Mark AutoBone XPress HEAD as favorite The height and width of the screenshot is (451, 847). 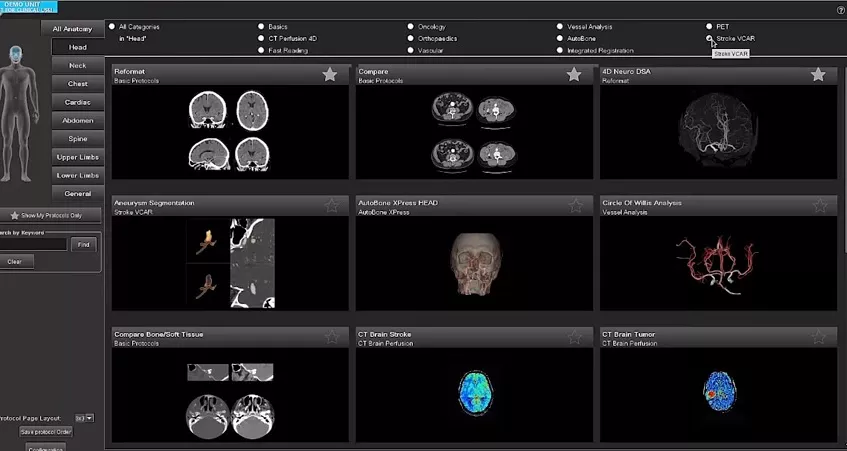576,206
